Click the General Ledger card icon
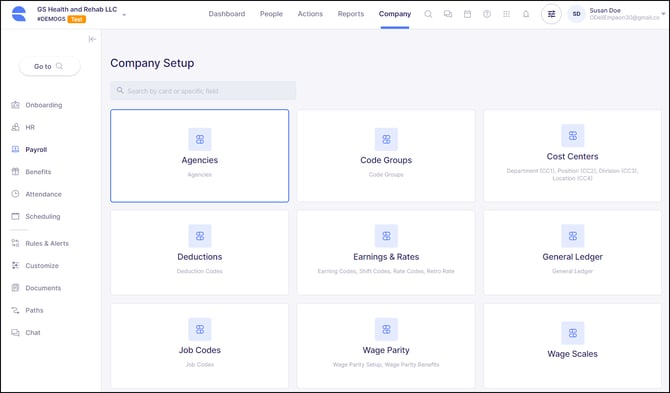 coord(573,236)
